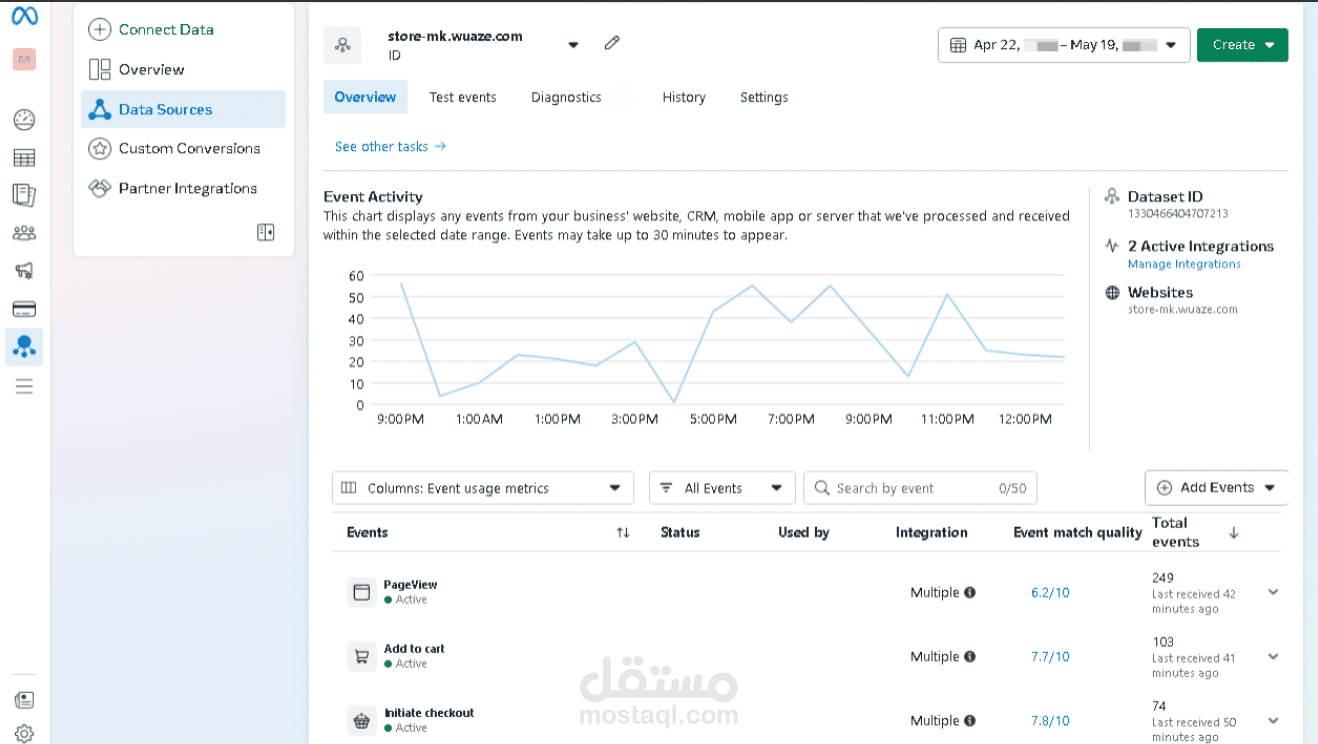Open the 6.2/10 match quality link

1050,592
